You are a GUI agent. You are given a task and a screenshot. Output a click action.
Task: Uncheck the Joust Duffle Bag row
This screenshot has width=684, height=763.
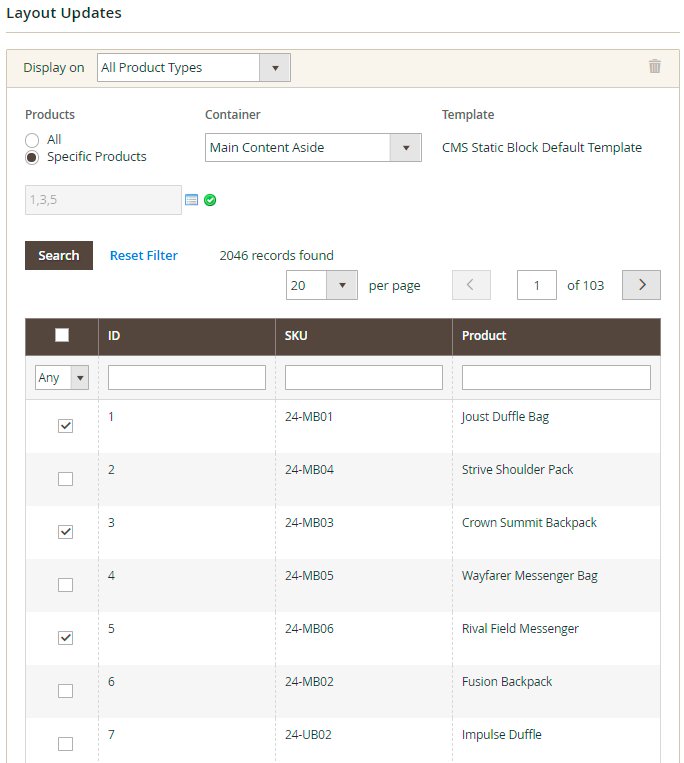click(65, 426)
